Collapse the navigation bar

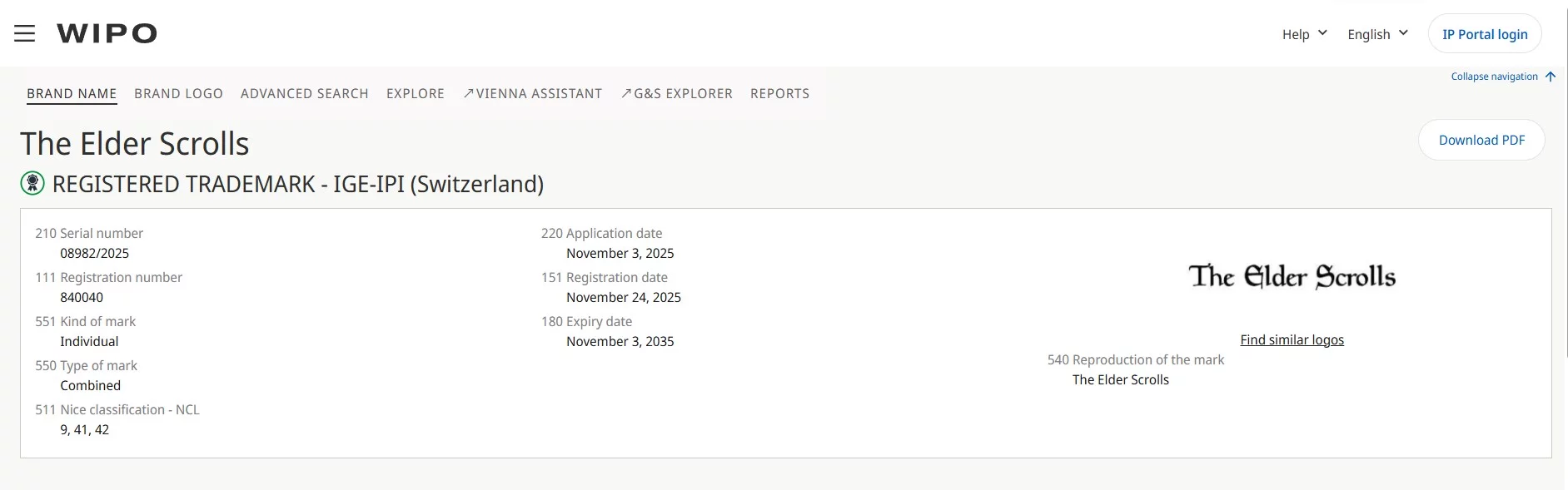[1495, 77]
